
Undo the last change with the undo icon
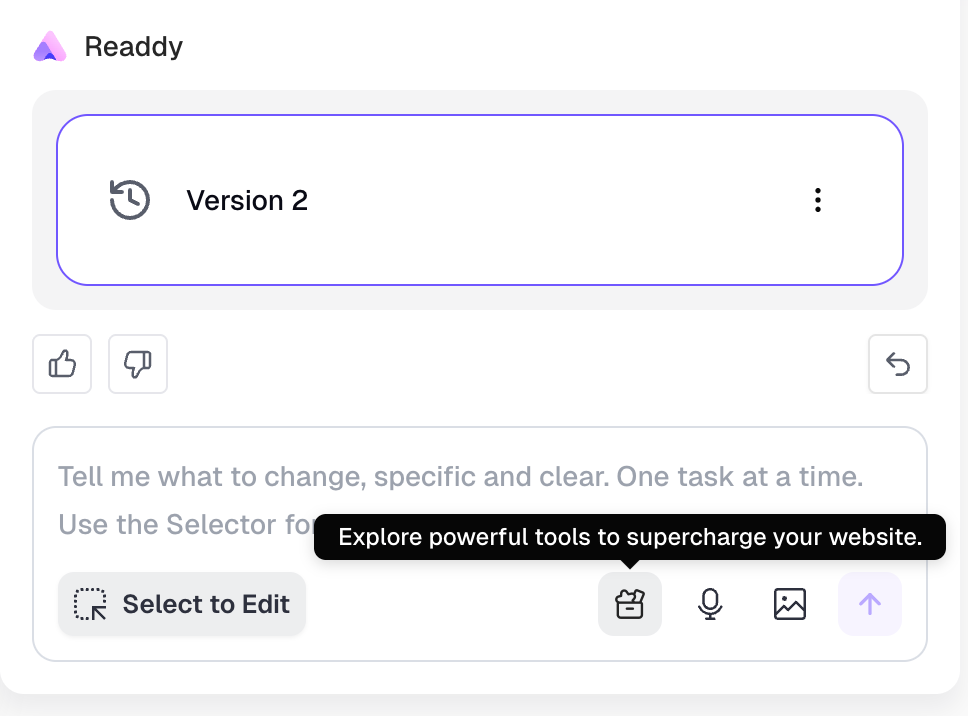pyautogui.click(x=897, y=364)
